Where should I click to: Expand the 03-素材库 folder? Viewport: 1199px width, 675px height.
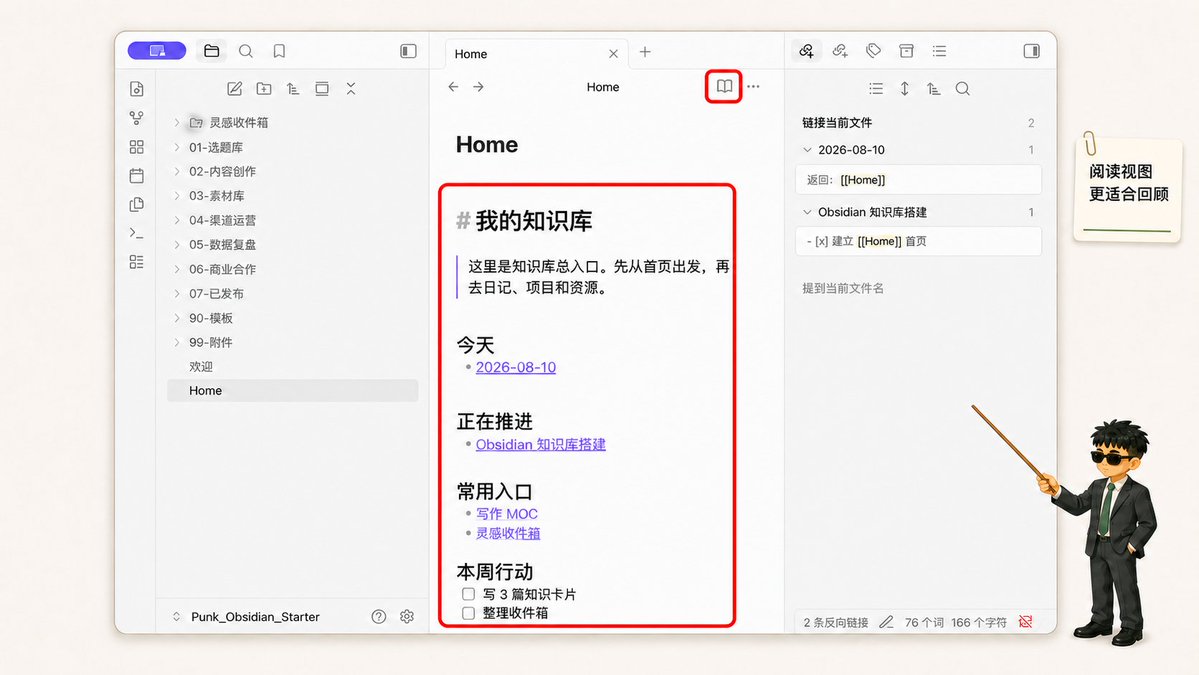[177, 196]
